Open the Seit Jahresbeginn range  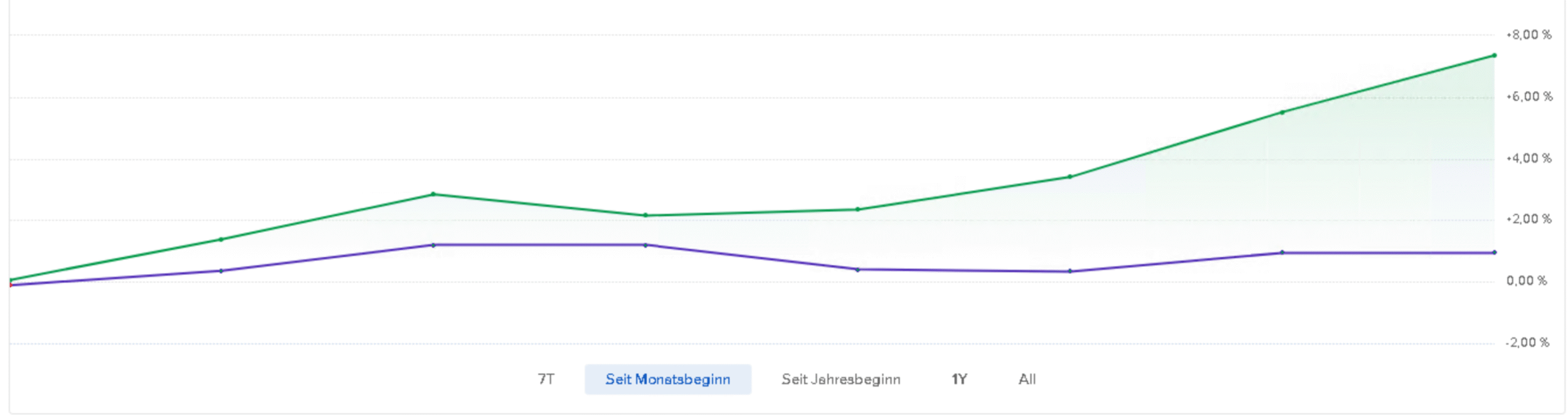840,379
